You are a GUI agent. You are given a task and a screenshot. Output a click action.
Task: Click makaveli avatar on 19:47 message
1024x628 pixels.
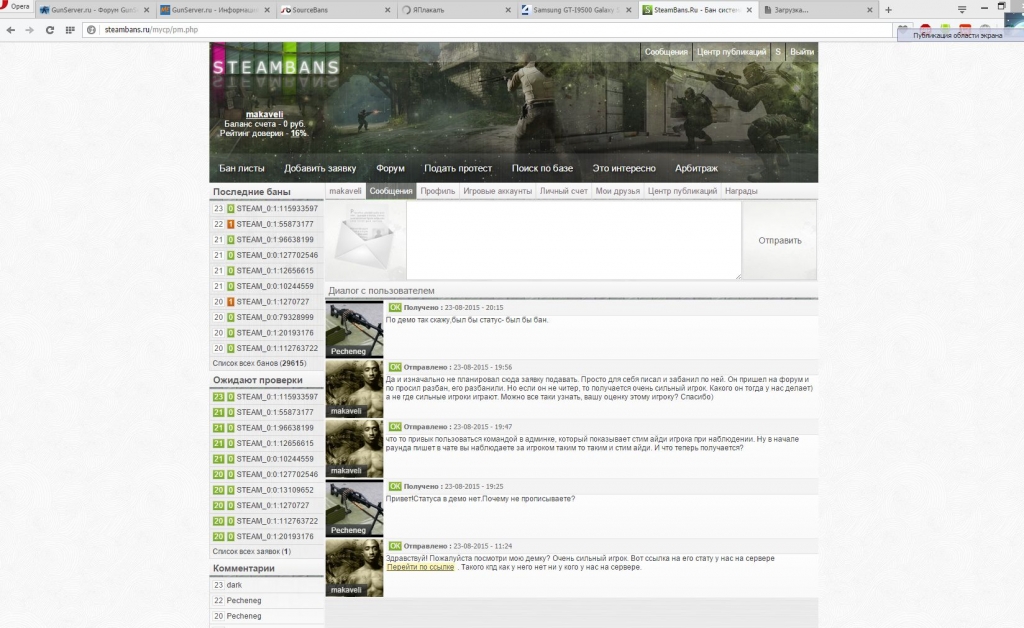coord(355,448)
